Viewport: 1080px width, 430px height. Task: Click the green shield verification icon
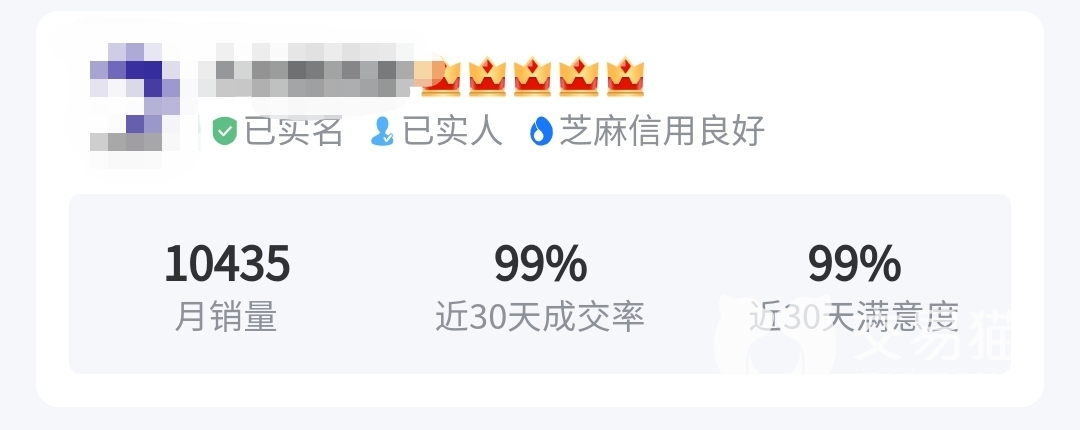pyautogui.click(x=225, y=131)
